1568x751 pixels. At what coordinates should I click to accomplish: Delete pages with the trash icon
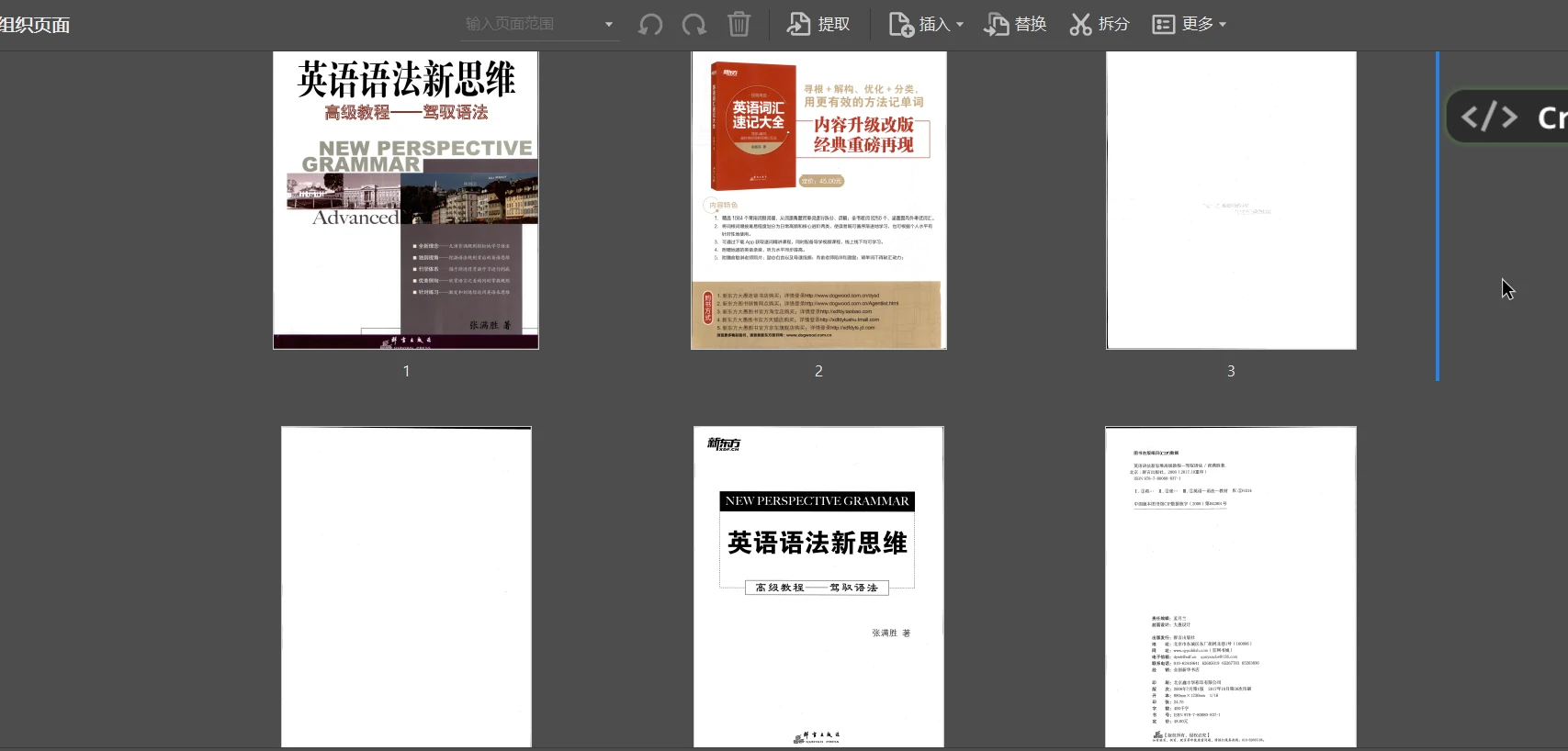[739, 24]
